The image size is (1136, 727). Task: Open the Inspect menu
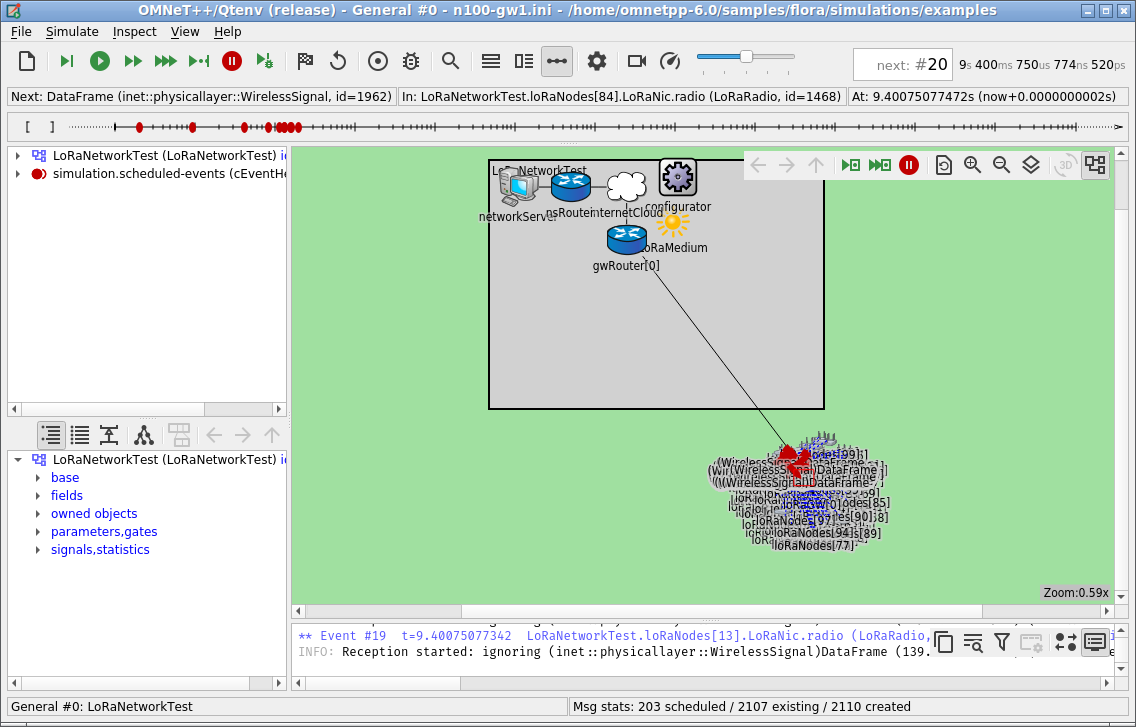pos(134,32)
